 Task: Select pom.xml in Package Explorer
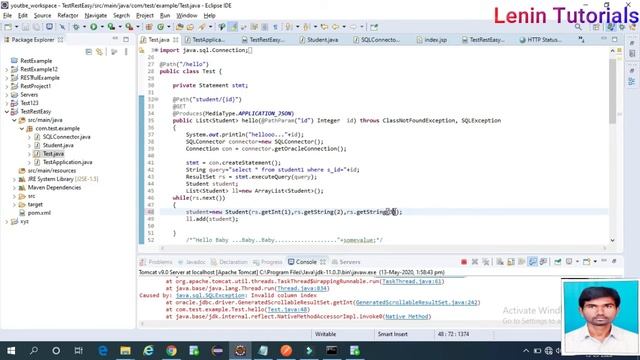tap(39, 213)
